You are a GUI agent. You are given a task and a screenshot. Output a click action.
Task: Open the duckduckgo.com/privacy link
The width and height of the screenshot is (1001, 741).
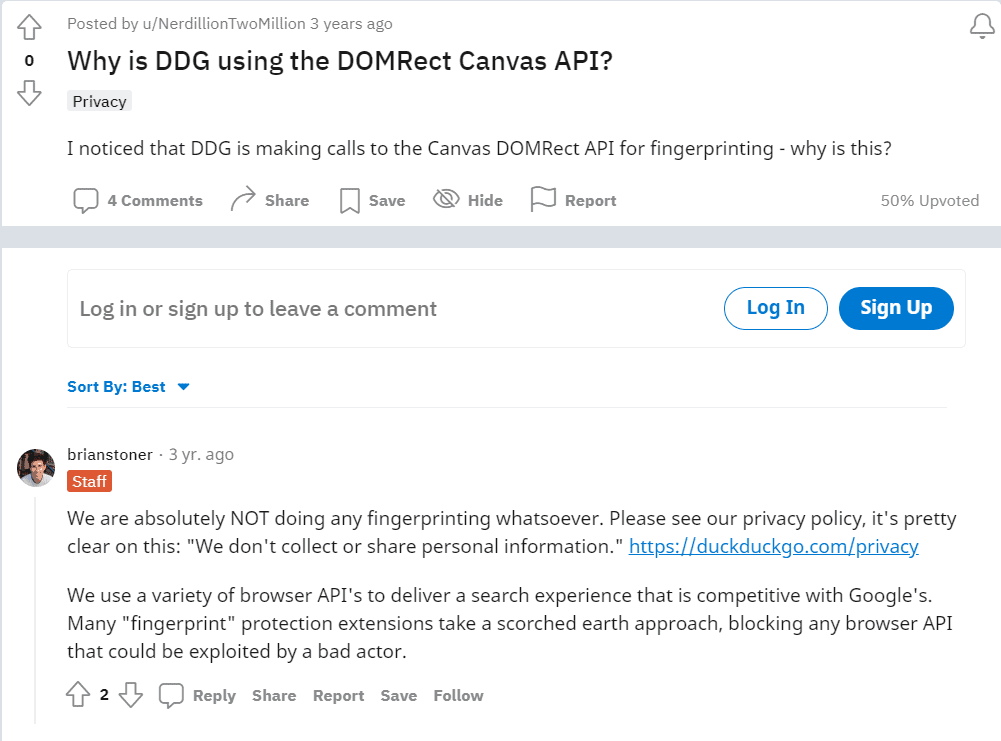774,546
